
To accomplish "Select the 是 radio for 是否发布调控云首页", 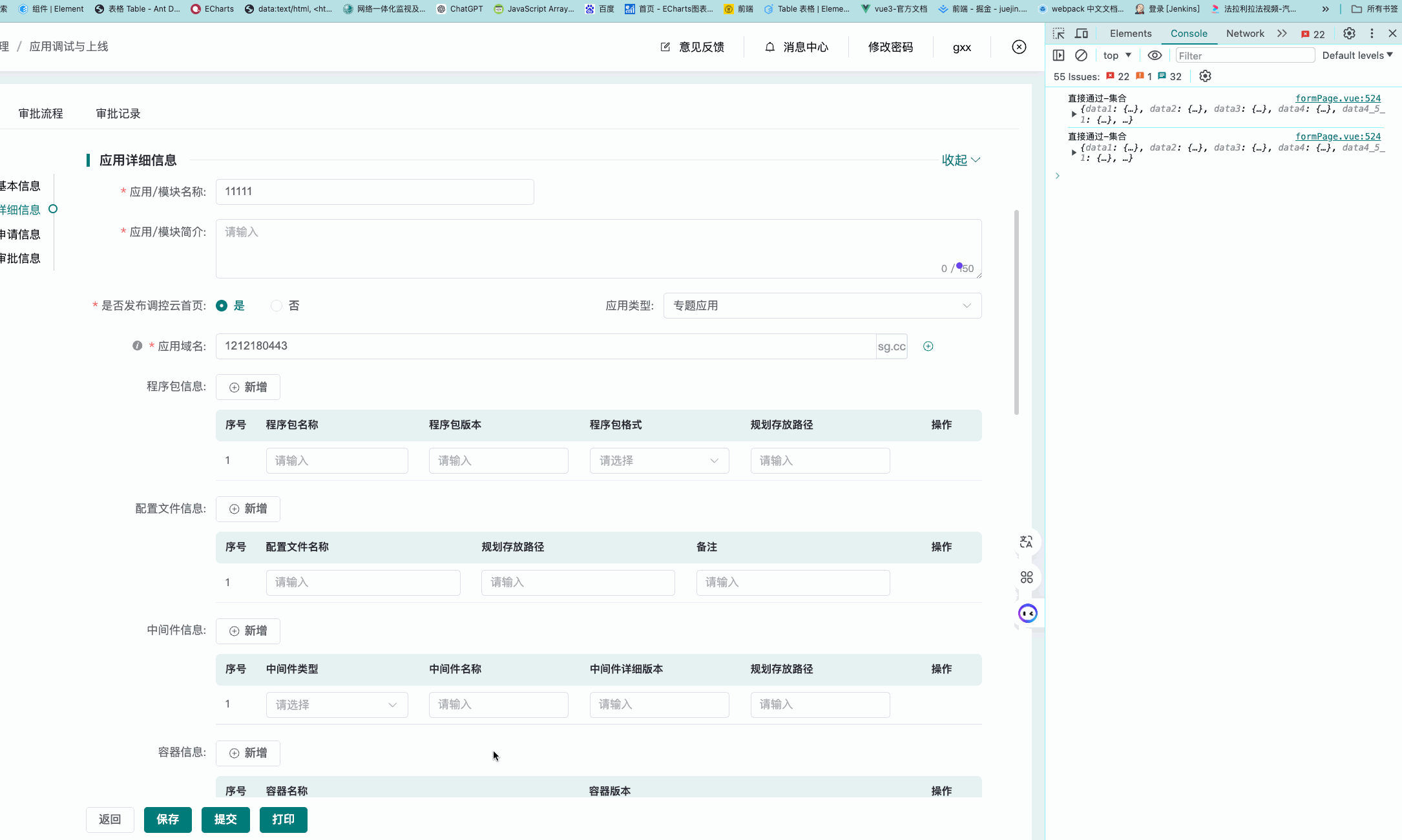I will 222,306.
